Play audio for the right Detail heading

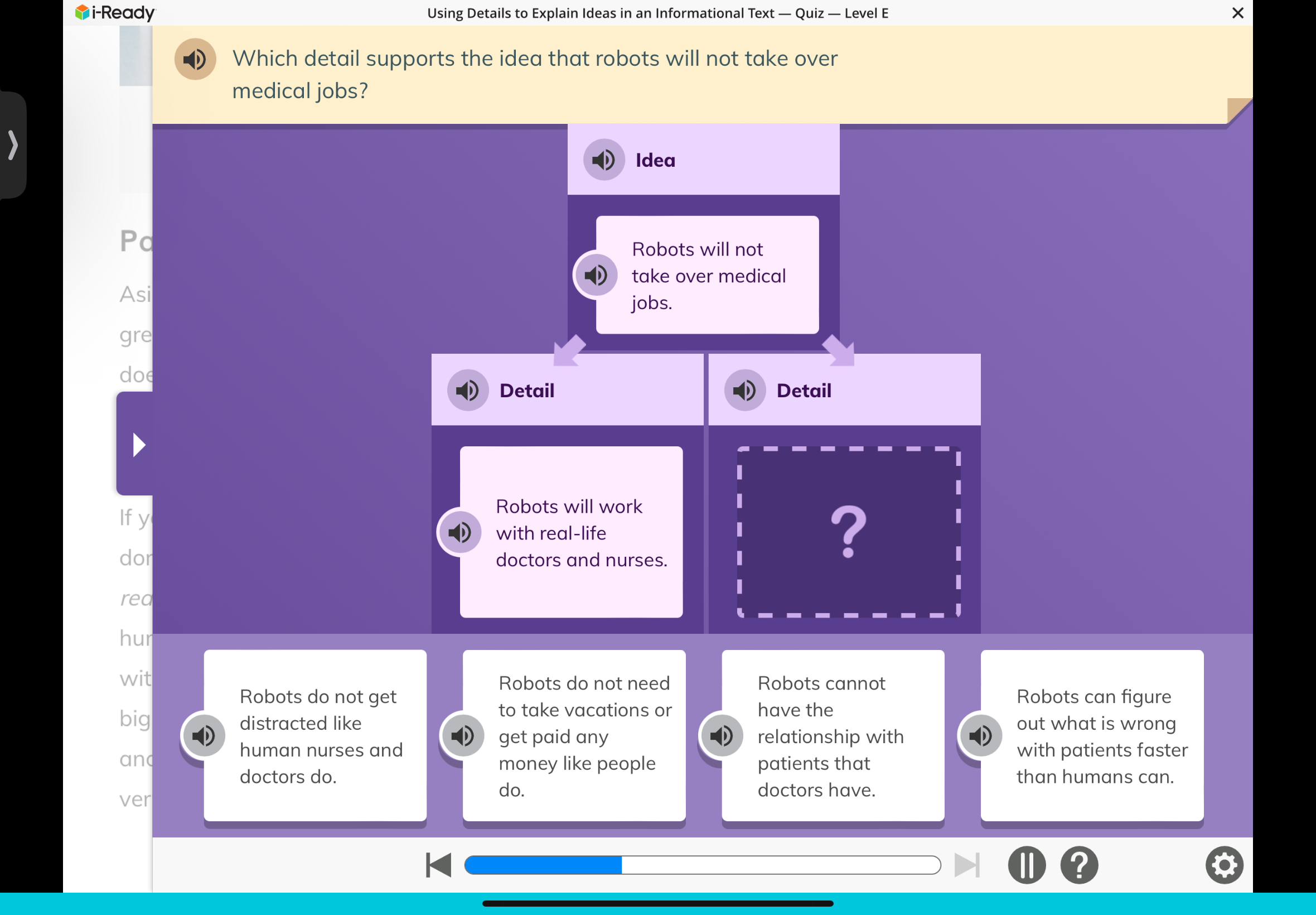coord(744,391)
